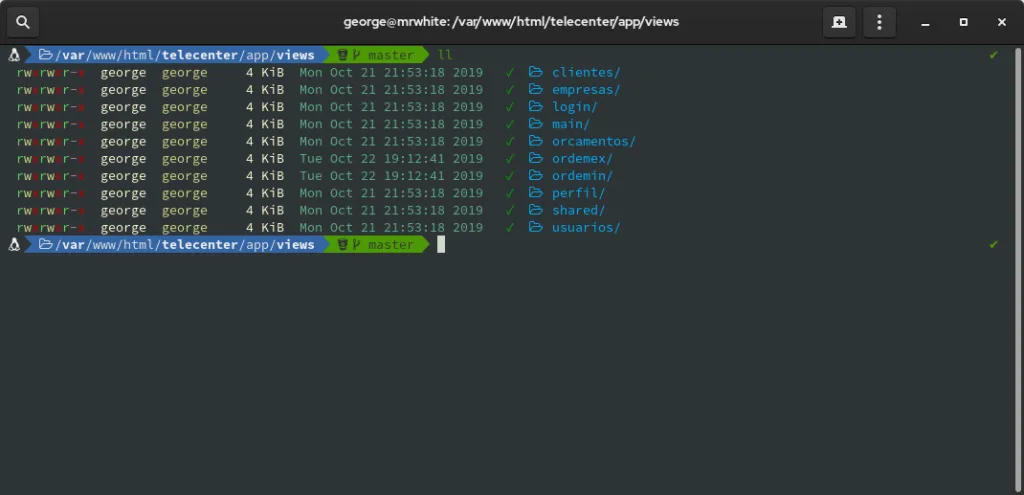Open the three-dot terminal menu
The image size is (1024, 495).
point(879,21)
